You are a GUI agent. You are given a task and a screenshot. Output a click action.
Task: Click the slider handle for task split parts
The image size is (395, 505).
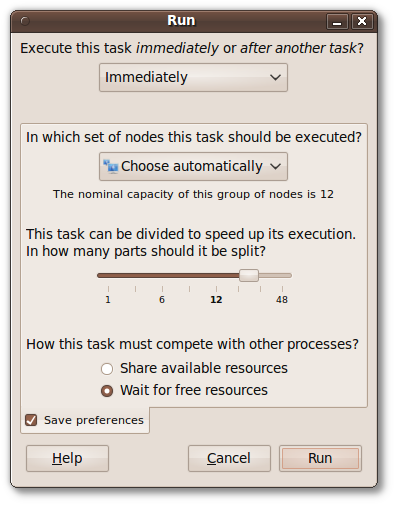249,276
